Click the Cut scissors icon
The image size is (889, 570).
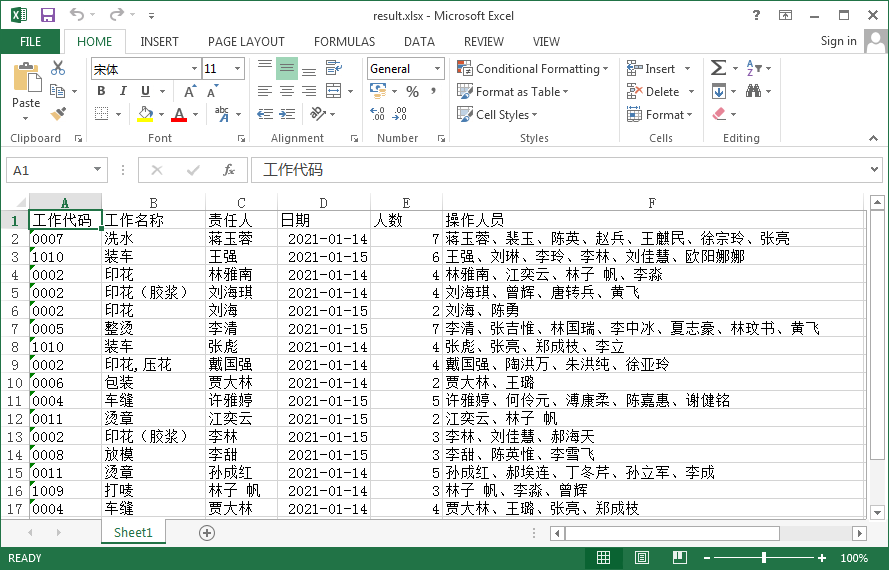pos(58,69)
